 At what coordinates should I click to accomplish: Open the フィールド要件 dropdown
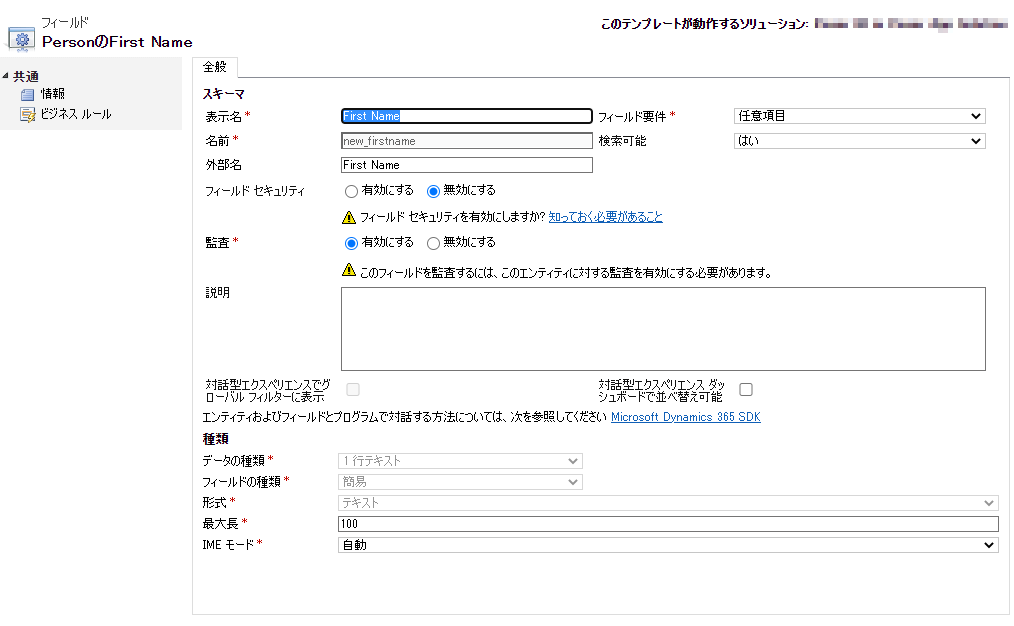(x=859, y=116)
